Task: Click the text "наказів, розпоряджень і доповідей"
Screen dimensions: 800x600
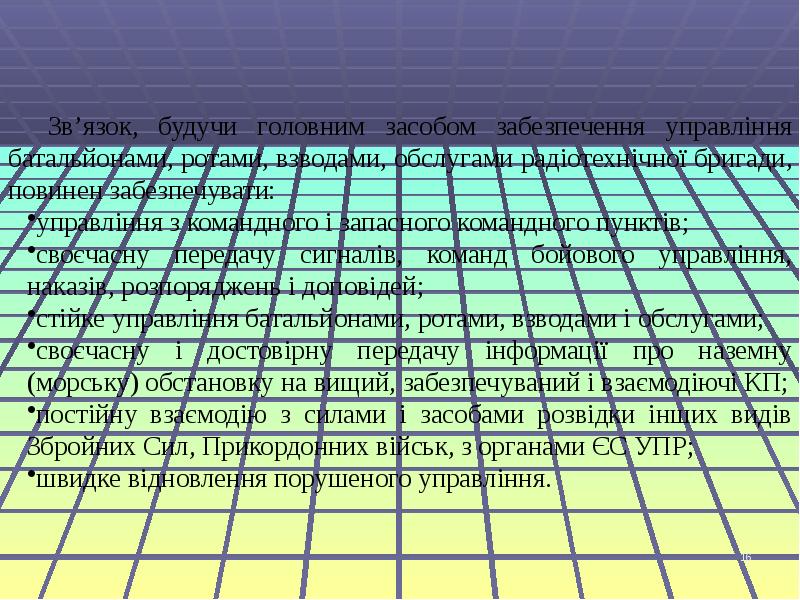Action: coord(224,288)
